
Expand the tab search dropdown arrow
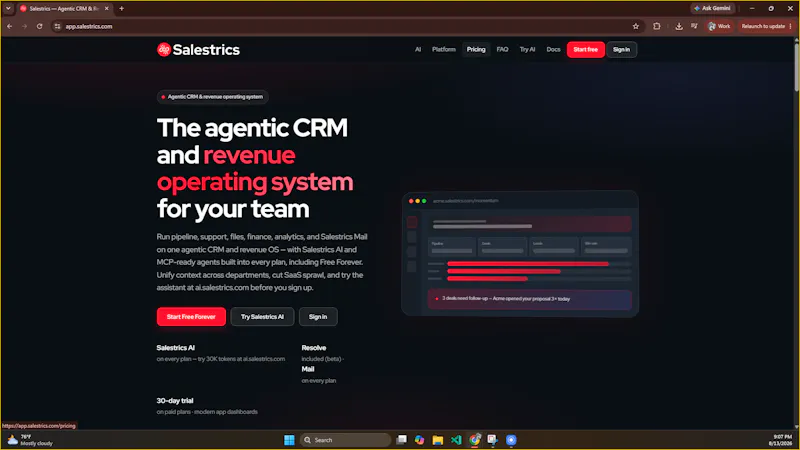tap(8, 8)
